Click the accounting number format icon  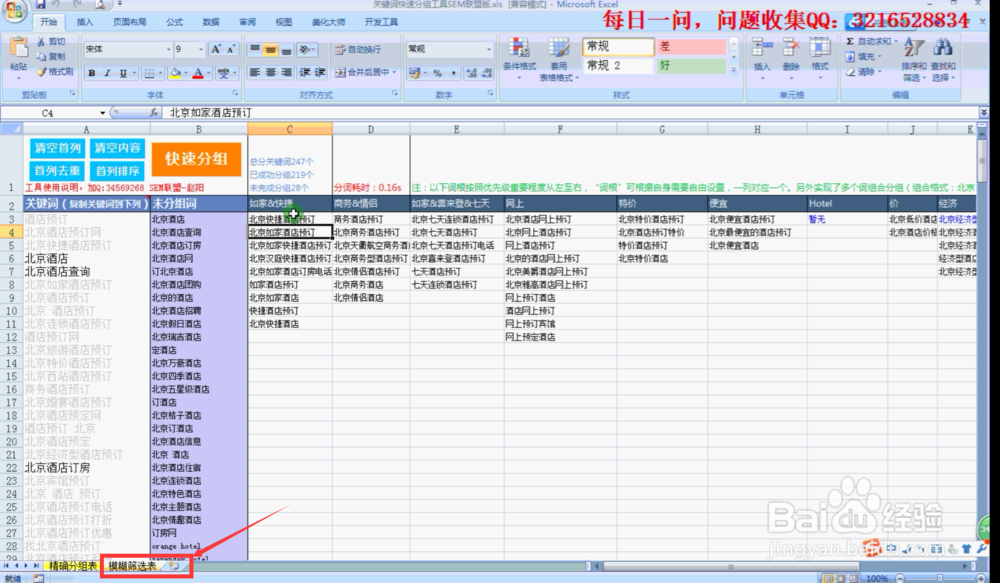point(414,73)
